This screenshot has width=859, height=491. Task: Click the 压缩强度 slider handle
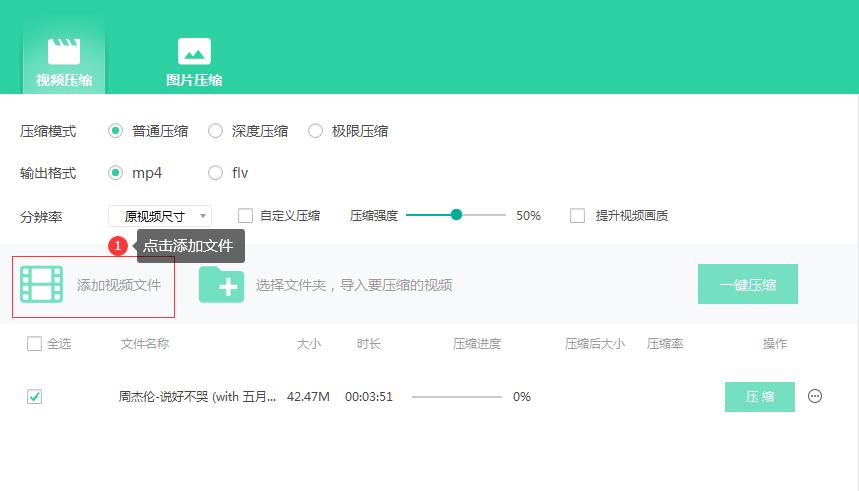[456, 215]
